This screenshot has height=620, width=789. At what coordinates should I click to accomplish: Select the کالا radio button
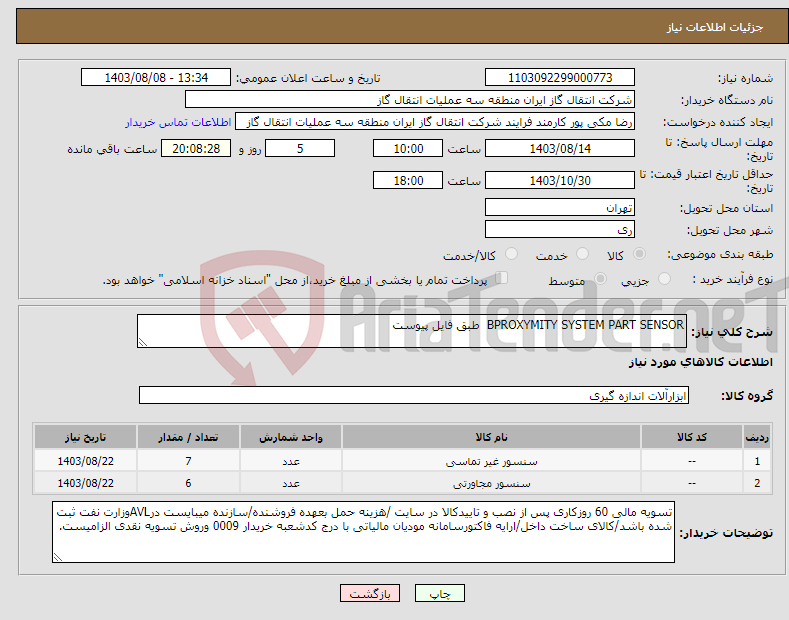pyautogui.click(x=639, y=254)
